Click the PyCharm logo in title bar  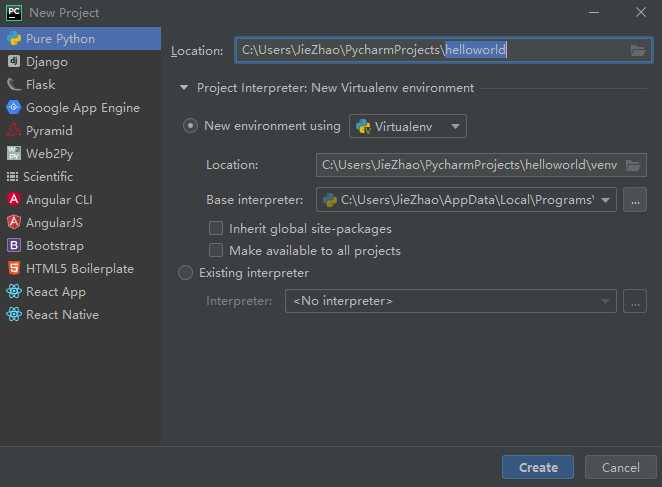(x=14, y=13)
